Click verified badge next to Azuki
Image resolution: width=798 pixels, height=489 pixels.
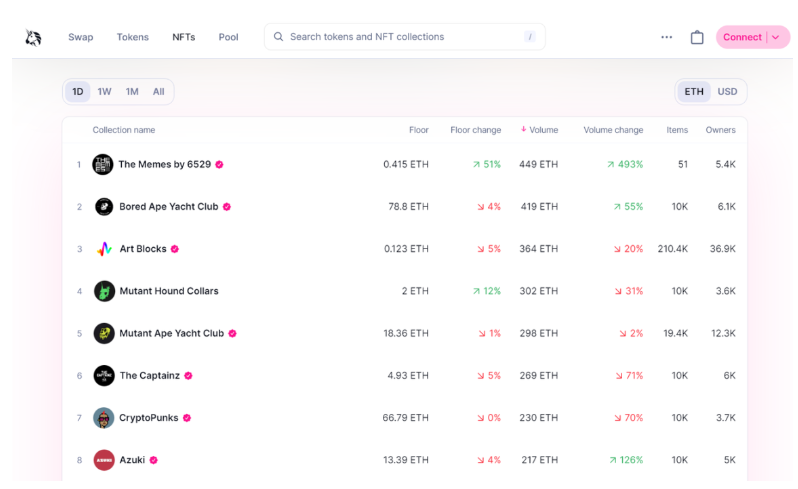pyautogui.click(x=154, y=460)
